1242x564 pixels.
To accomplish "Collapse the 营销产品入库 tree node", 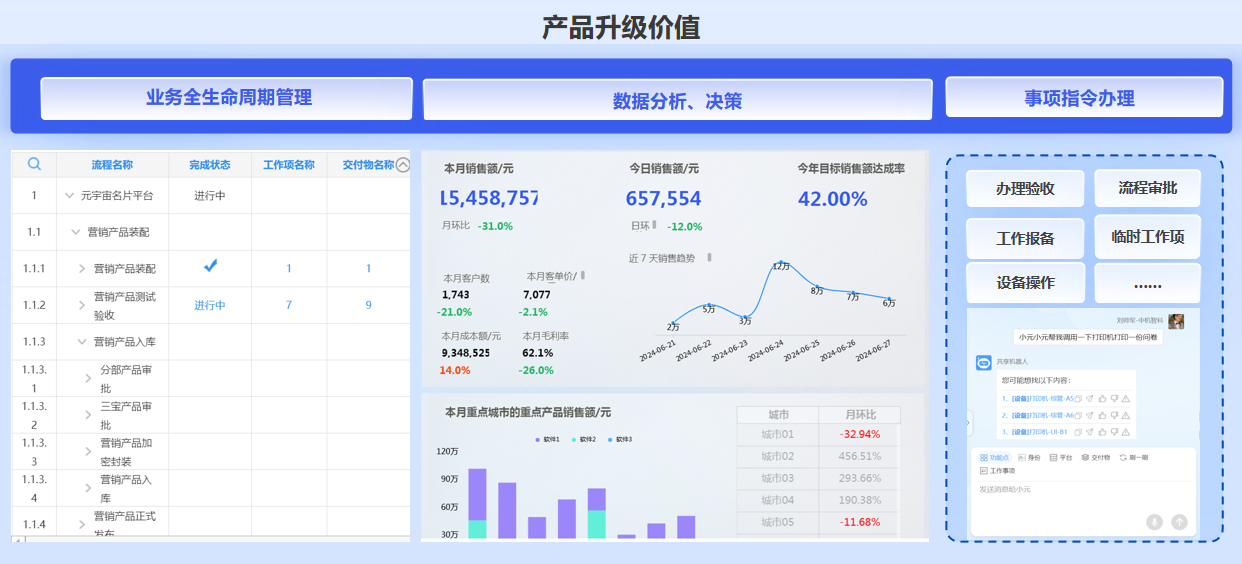I will point(82,342).
